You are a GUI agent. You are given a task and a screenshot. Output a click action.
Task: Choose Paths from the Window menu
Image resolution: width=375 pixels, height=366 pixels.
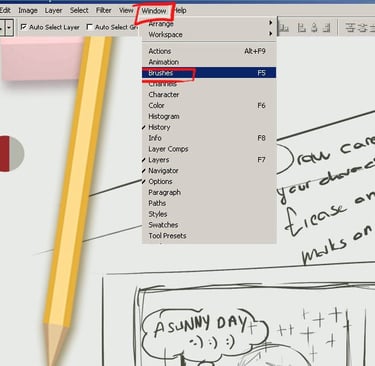coord(209,203)
